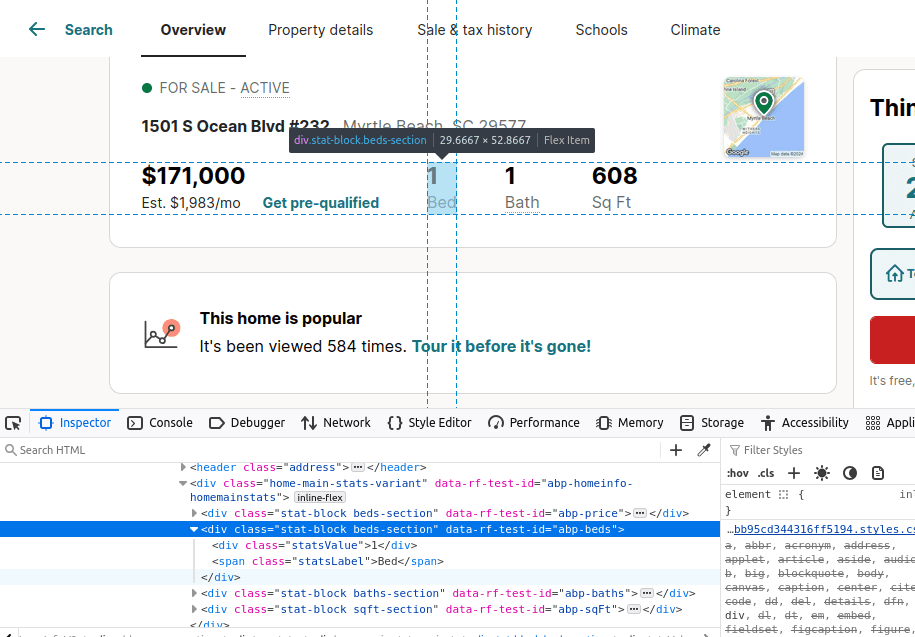Toggle dark color scheme simulation icon
This screenshot has width=915, height=637.
coord(850,473)
